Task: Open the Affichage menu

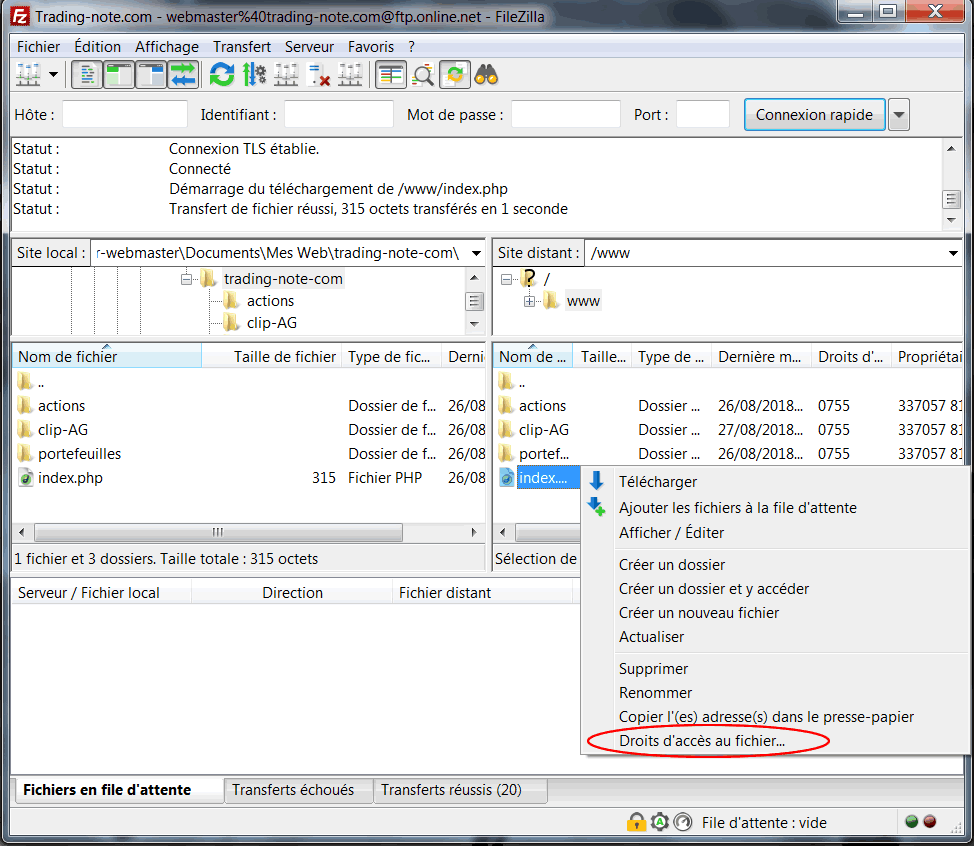Action: pyautogui.click(x=167, y=47)
